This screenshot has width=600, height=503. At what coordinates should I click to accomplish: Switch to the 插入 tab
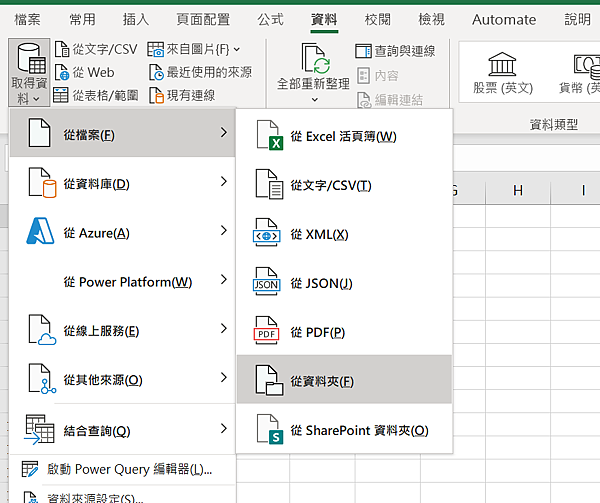[x=135, y=20]
